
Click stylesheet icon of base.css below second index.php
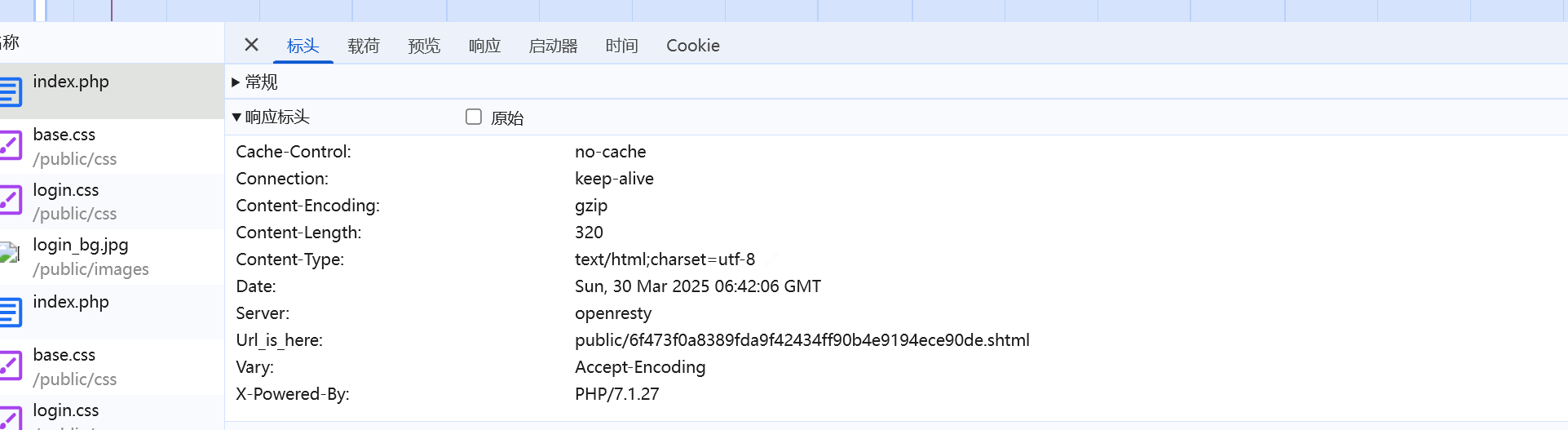tap(11, 366)
